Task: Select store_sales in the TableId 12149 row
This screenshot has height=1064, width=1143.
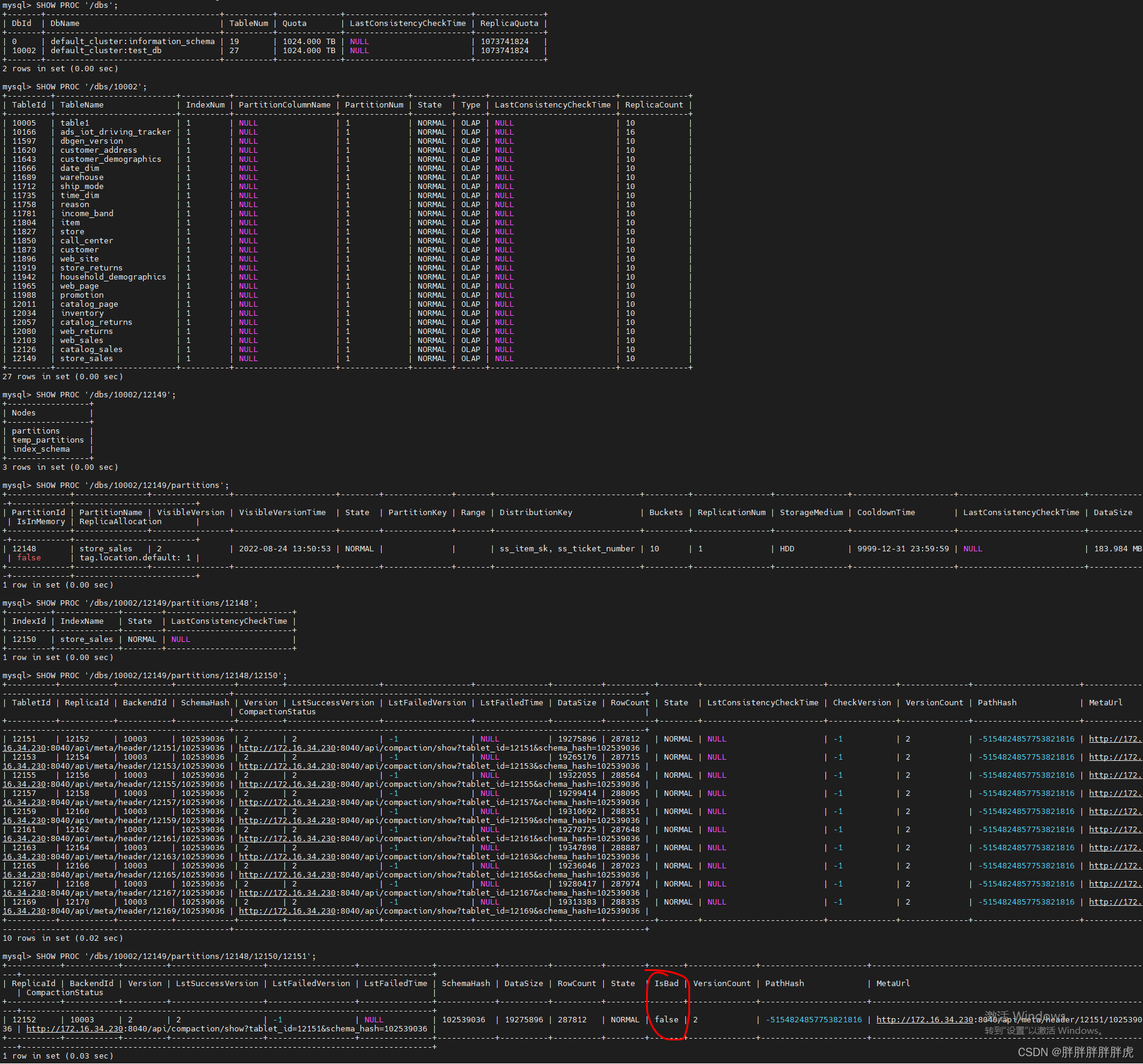Action: (86, 358)
